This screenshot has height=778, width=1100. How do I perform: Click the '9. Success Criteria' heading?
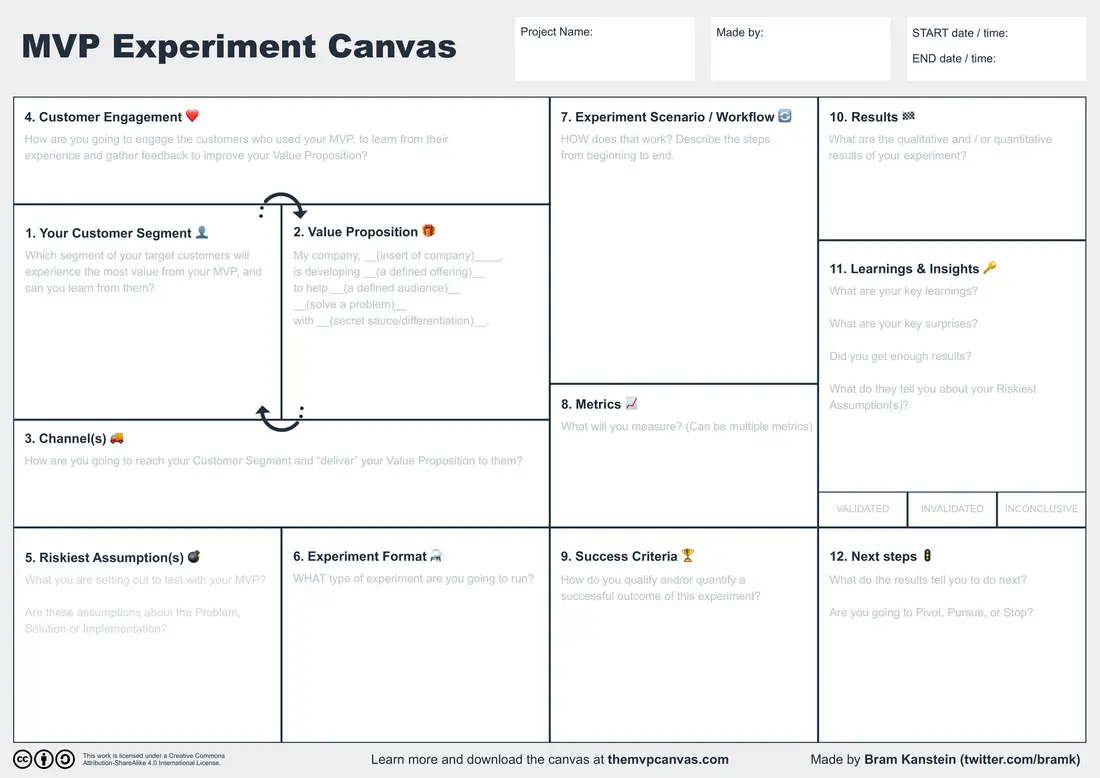click(619, 556)
